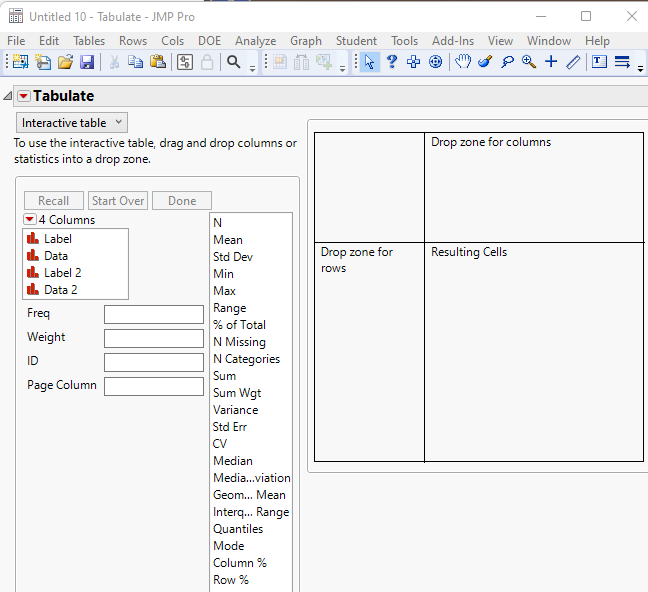Choose the Std Dev statistic
The width and height of the screenshot is (648, 592).
click(x=233, y=257)
